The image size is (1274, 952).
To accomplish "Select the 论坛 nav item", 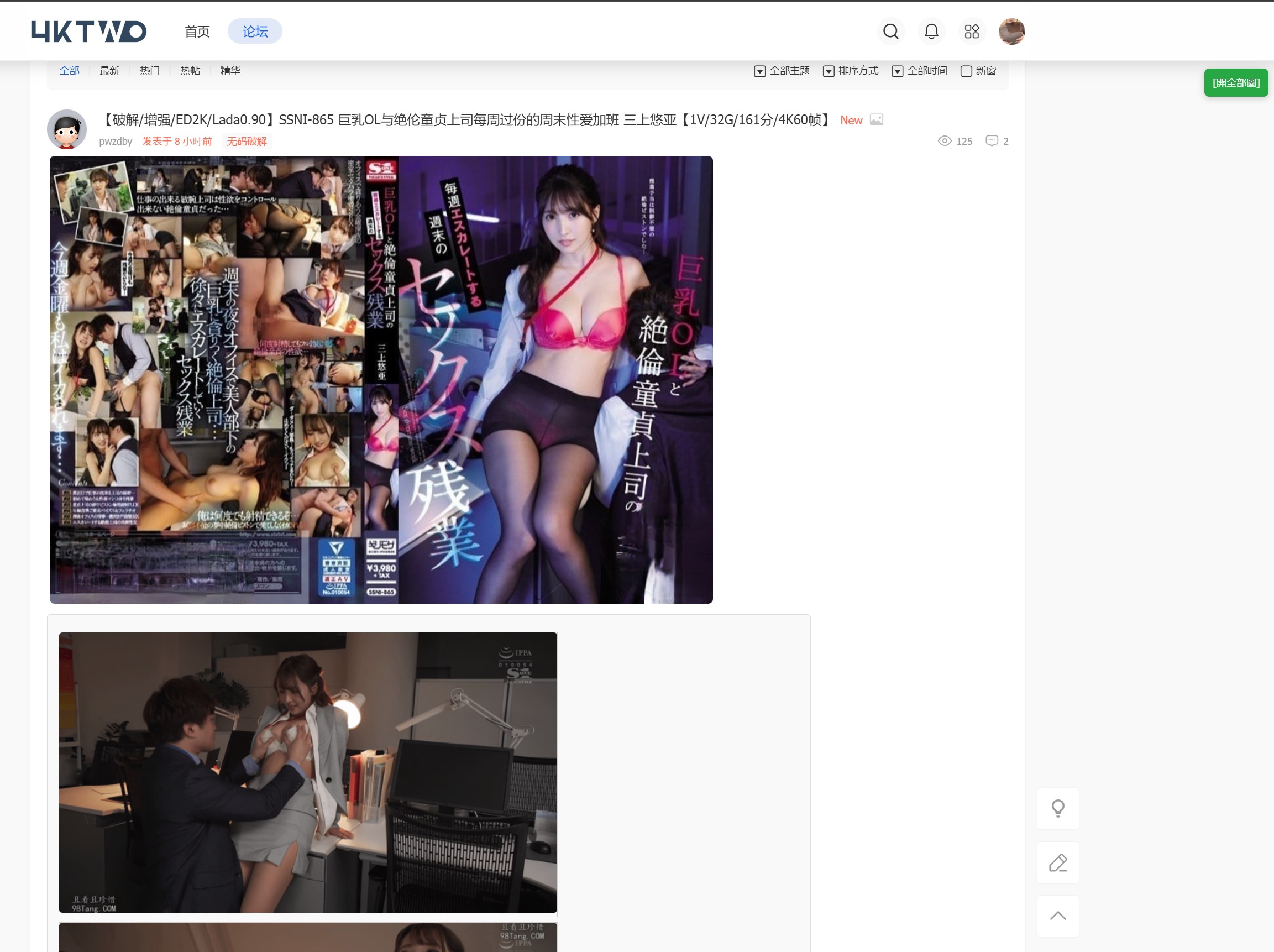I will click(x=255, y=32).
